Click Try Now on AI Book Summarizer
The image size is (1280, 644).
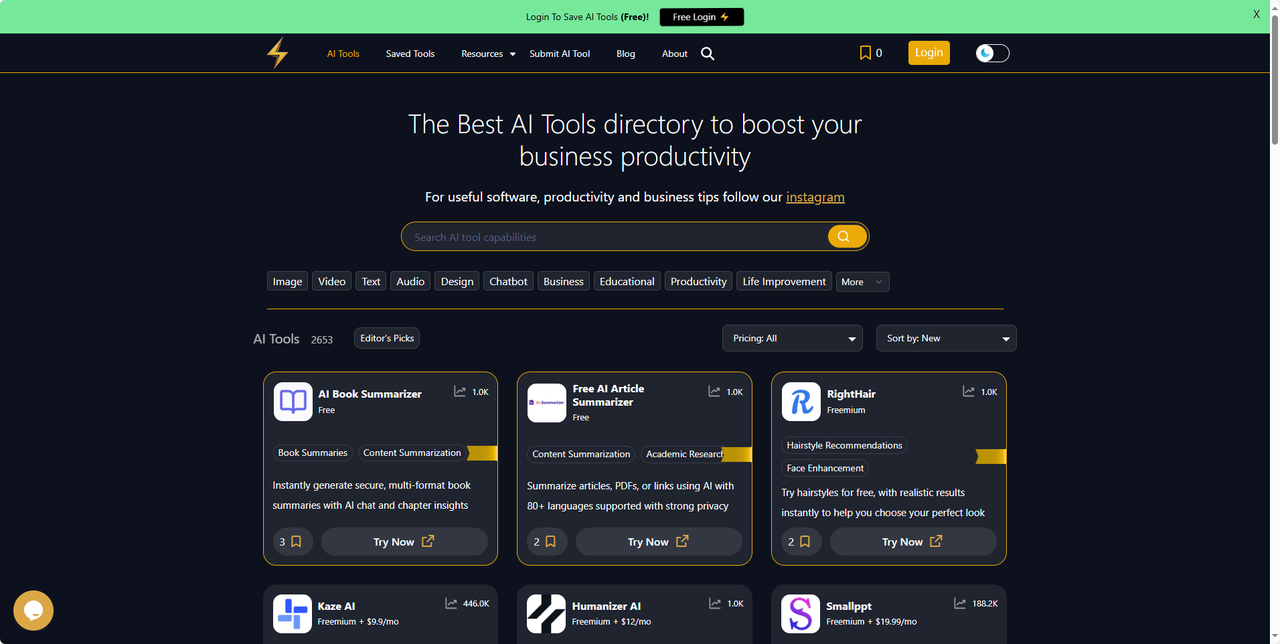tap(404, 542)
